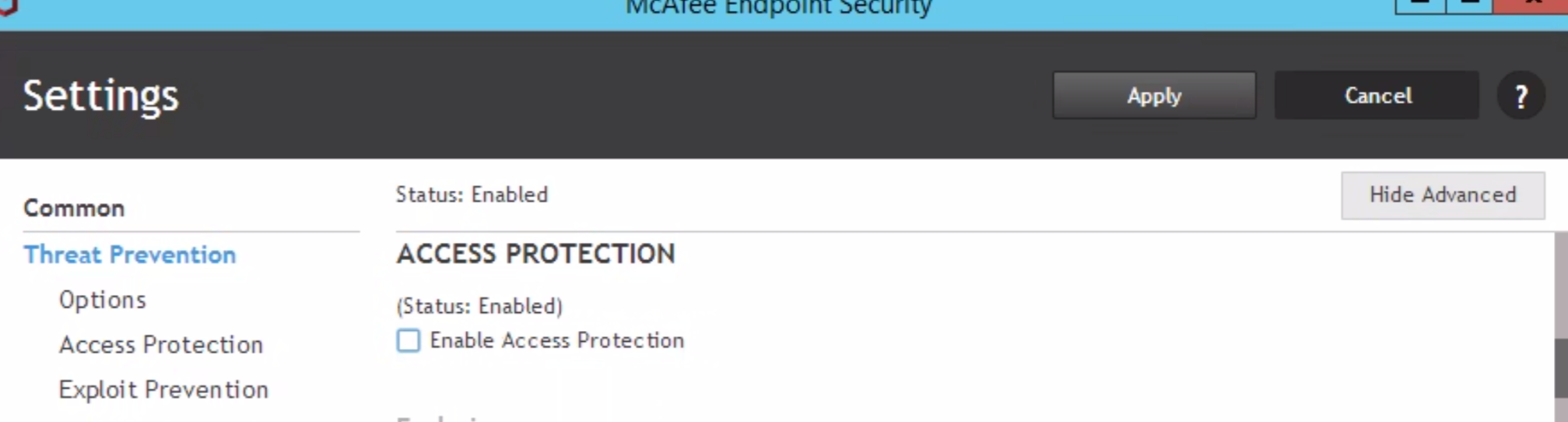Click the top Status: Enabled text

[472, 195]
